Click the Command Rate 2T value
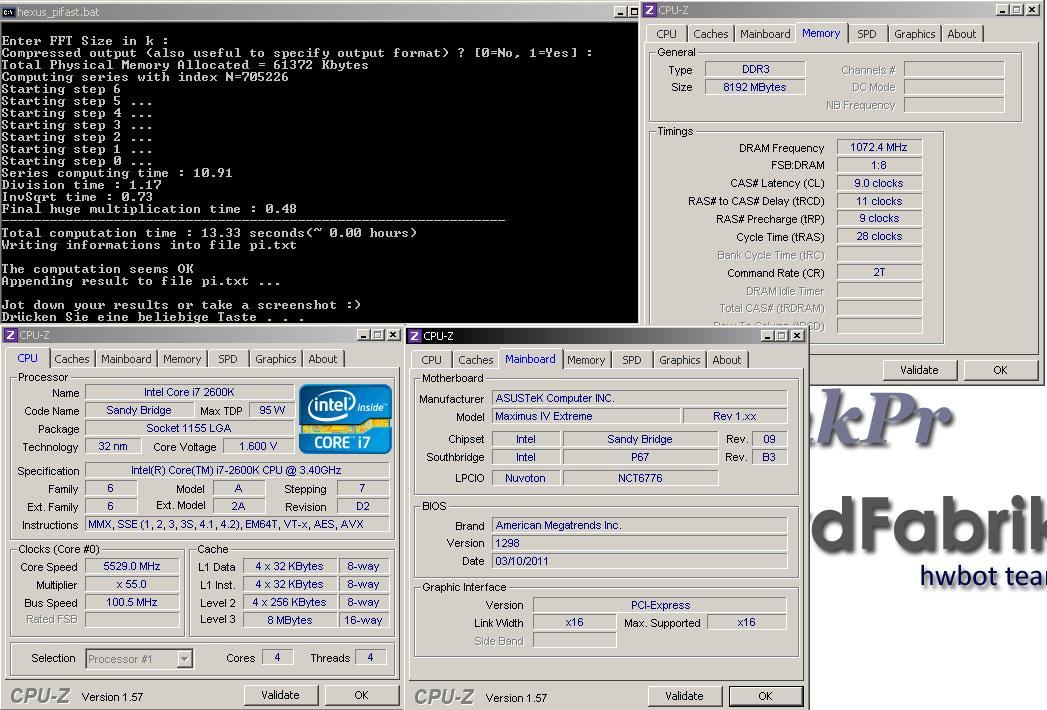1047x710 pixels. pos(879,273)
